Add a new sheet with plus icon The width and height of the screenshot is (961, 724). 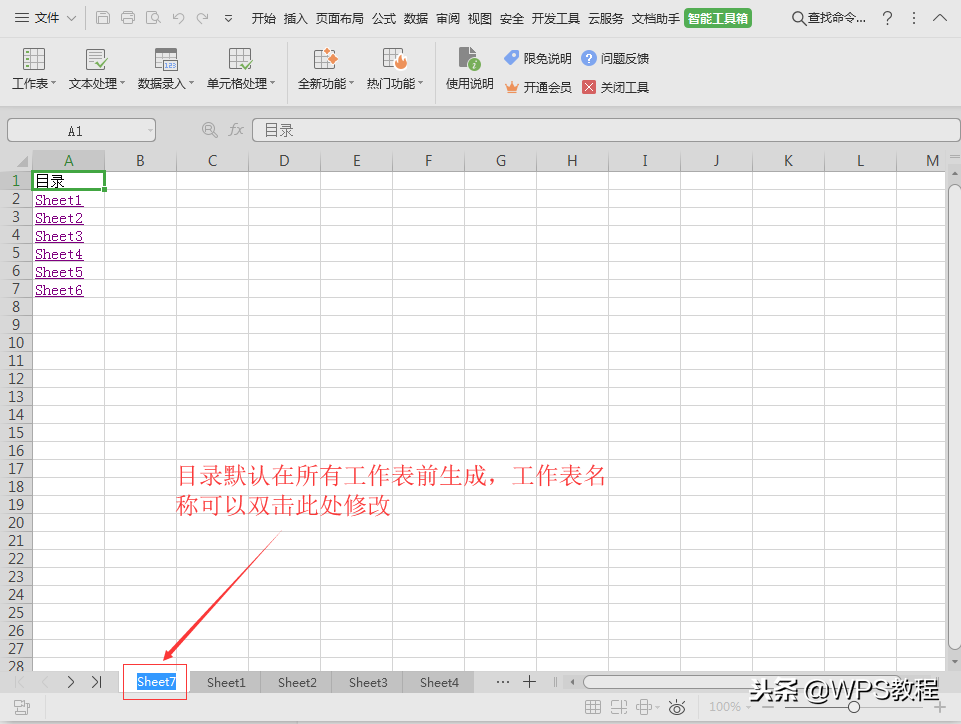[530, 681]
